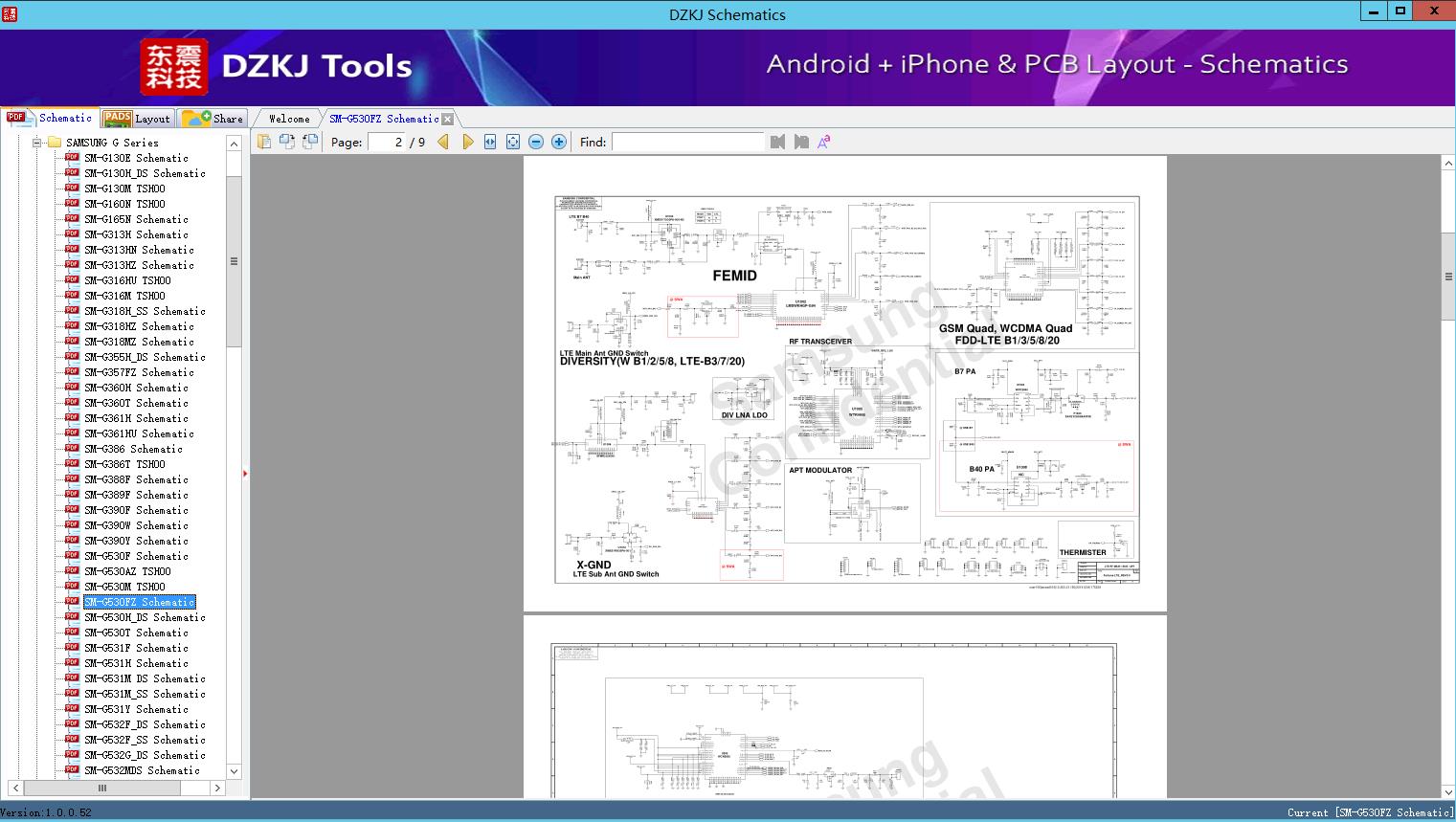Switch to the Layout tab
Image resolution: width=1456 pixels, height=822 pixels.
tap(137, 119)
